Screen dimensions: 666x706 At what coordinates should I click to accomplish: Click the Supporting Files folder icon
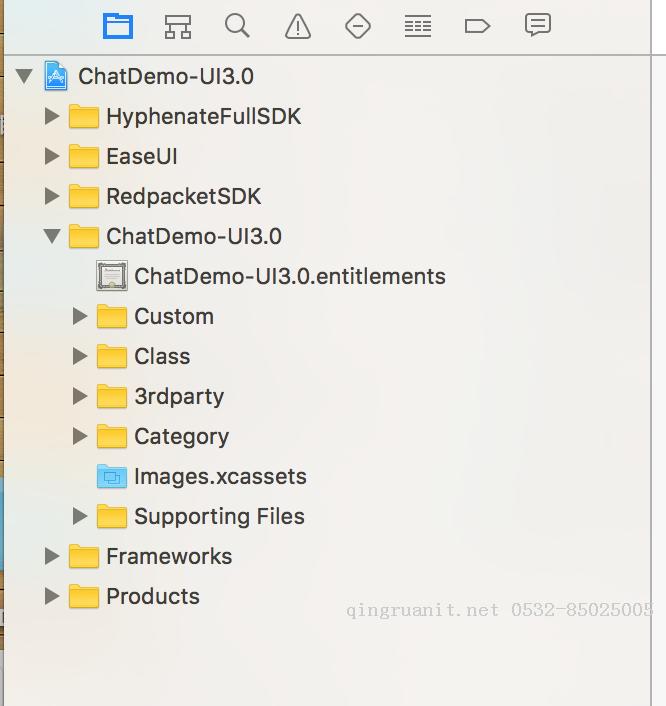coord(112,516)
